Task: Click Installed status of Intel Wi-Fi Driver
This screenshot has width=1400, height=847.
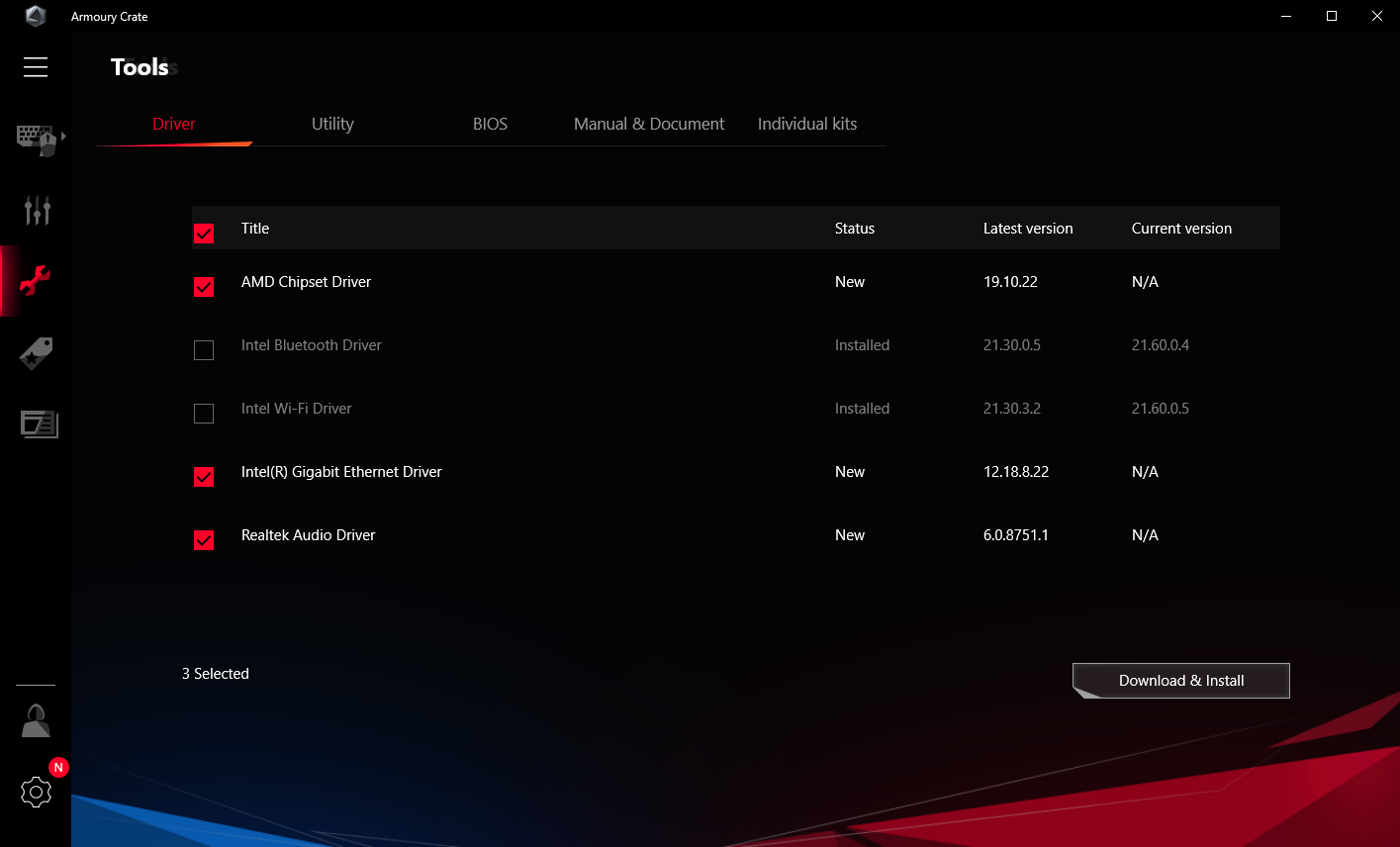Action: point(862,409)
